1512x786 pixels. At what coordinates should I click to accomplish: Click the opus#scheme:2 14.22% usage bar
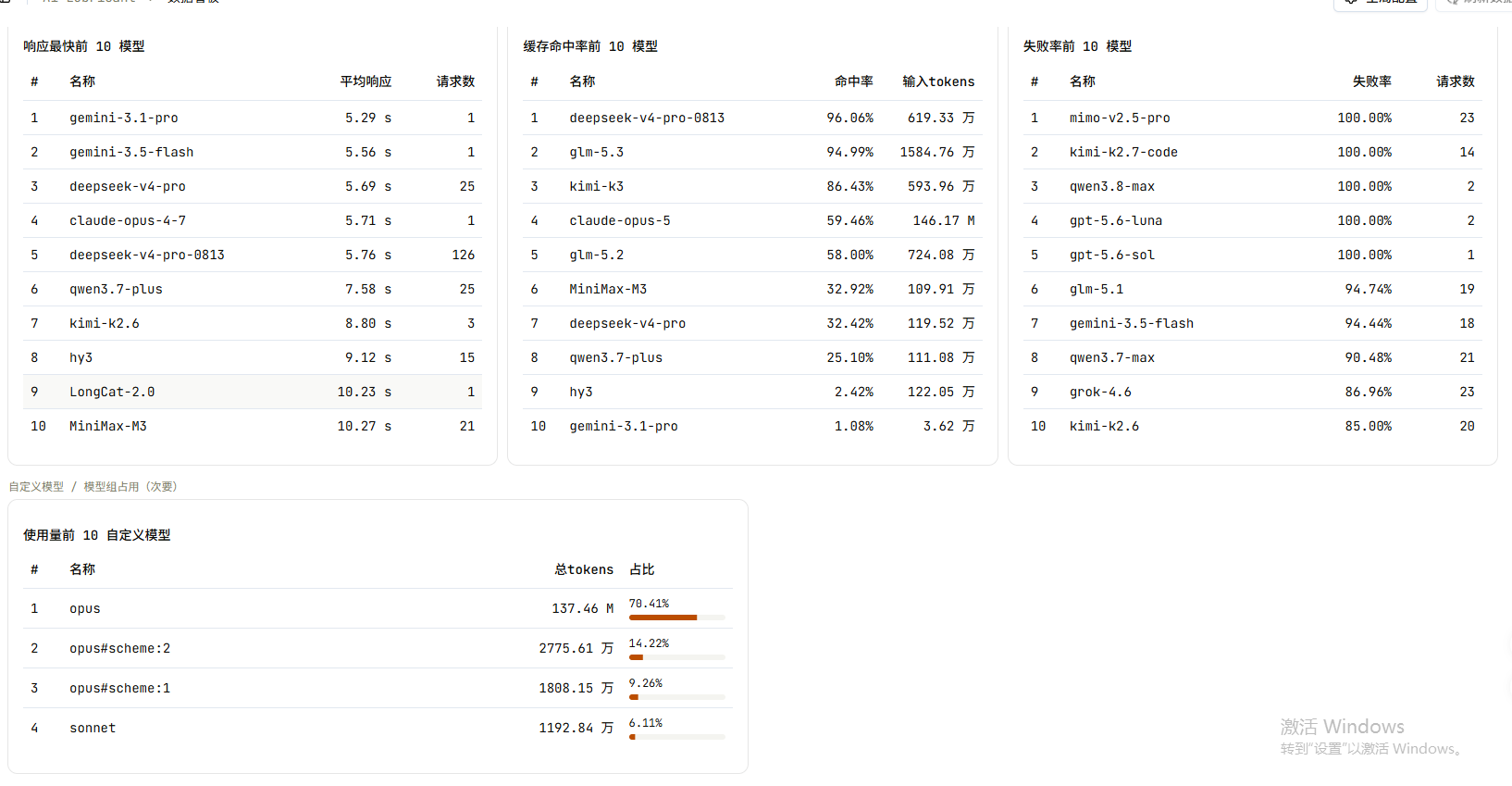(x=677, y=657)
